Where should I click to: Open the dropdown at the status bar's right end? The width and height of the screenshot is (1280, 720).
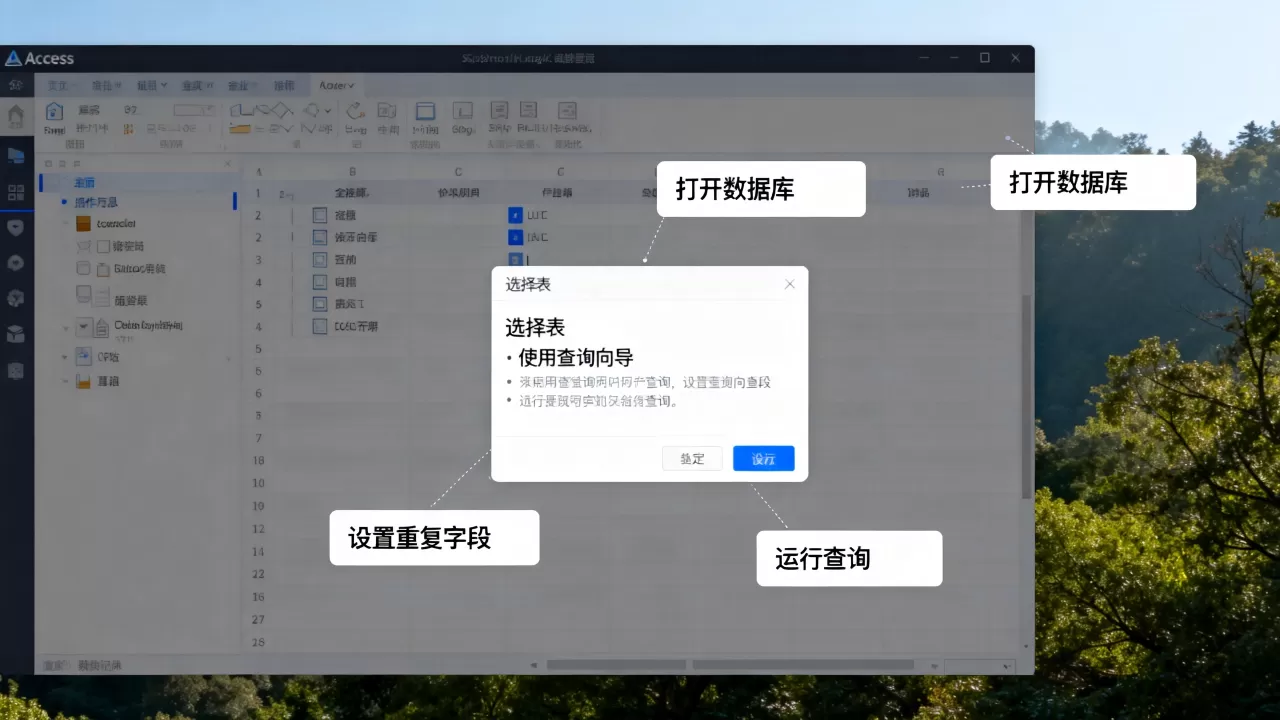tap(980, 666)
